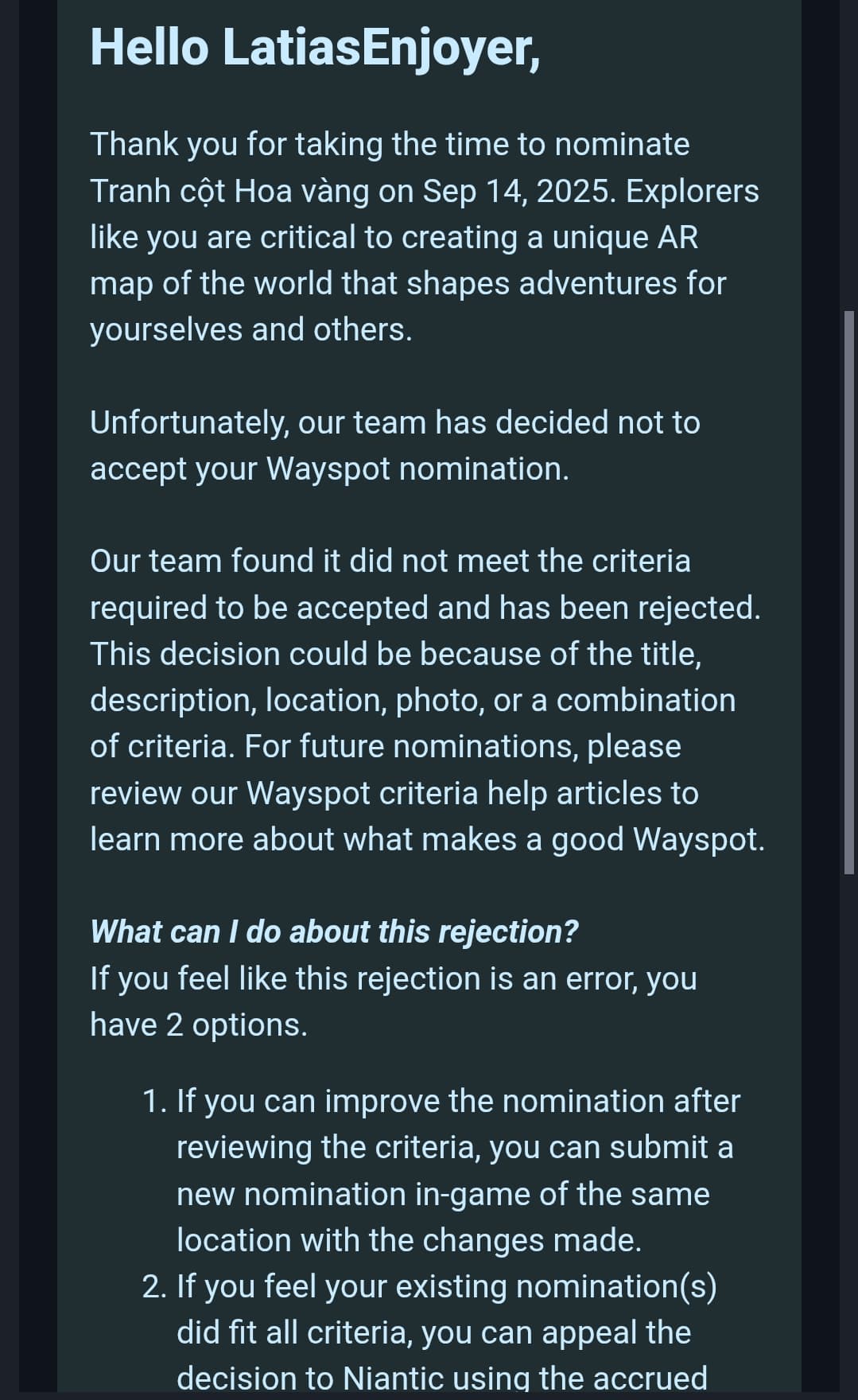Image resolution: width=858 pixels, height=1400 pixels.
Task: Click the date "Sep 14, 2025"
Action: pyautogui.click(x=518, y=191)
